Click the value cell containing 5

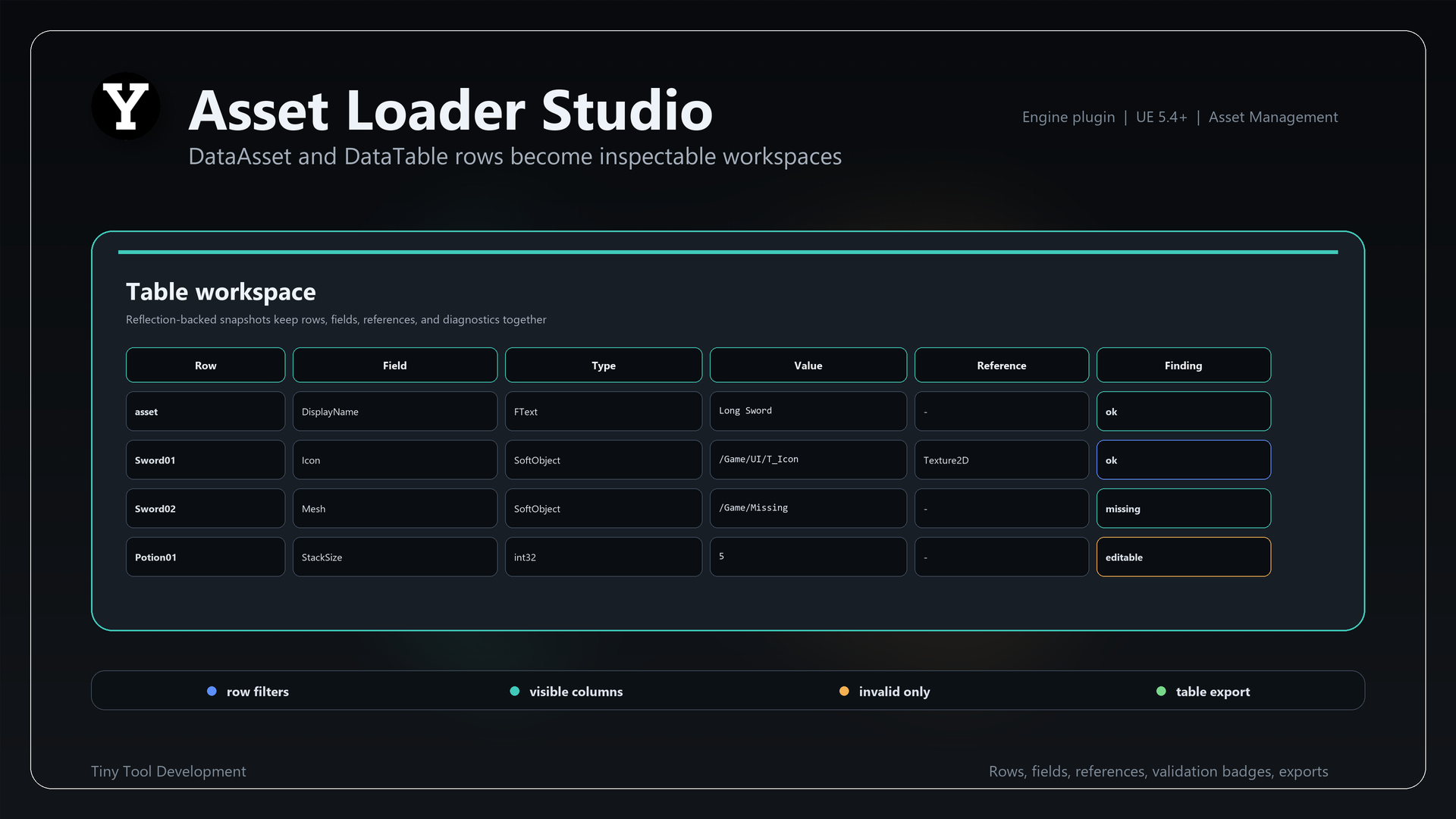pyautogui.click(x=808, y=557)
